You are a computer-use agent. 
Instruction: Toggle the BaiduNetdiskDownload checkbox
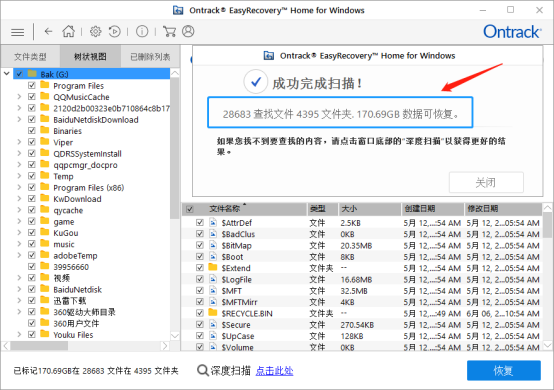tap(32, 119)
